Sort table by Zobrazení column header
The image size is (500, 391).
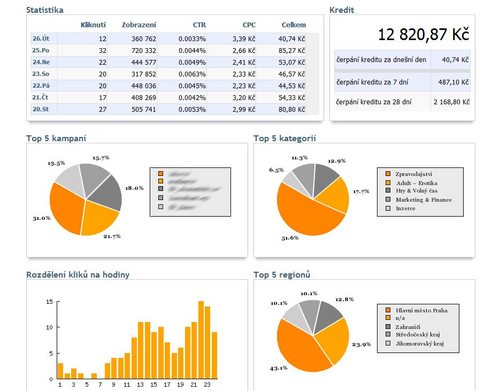(x=139, y=25)
